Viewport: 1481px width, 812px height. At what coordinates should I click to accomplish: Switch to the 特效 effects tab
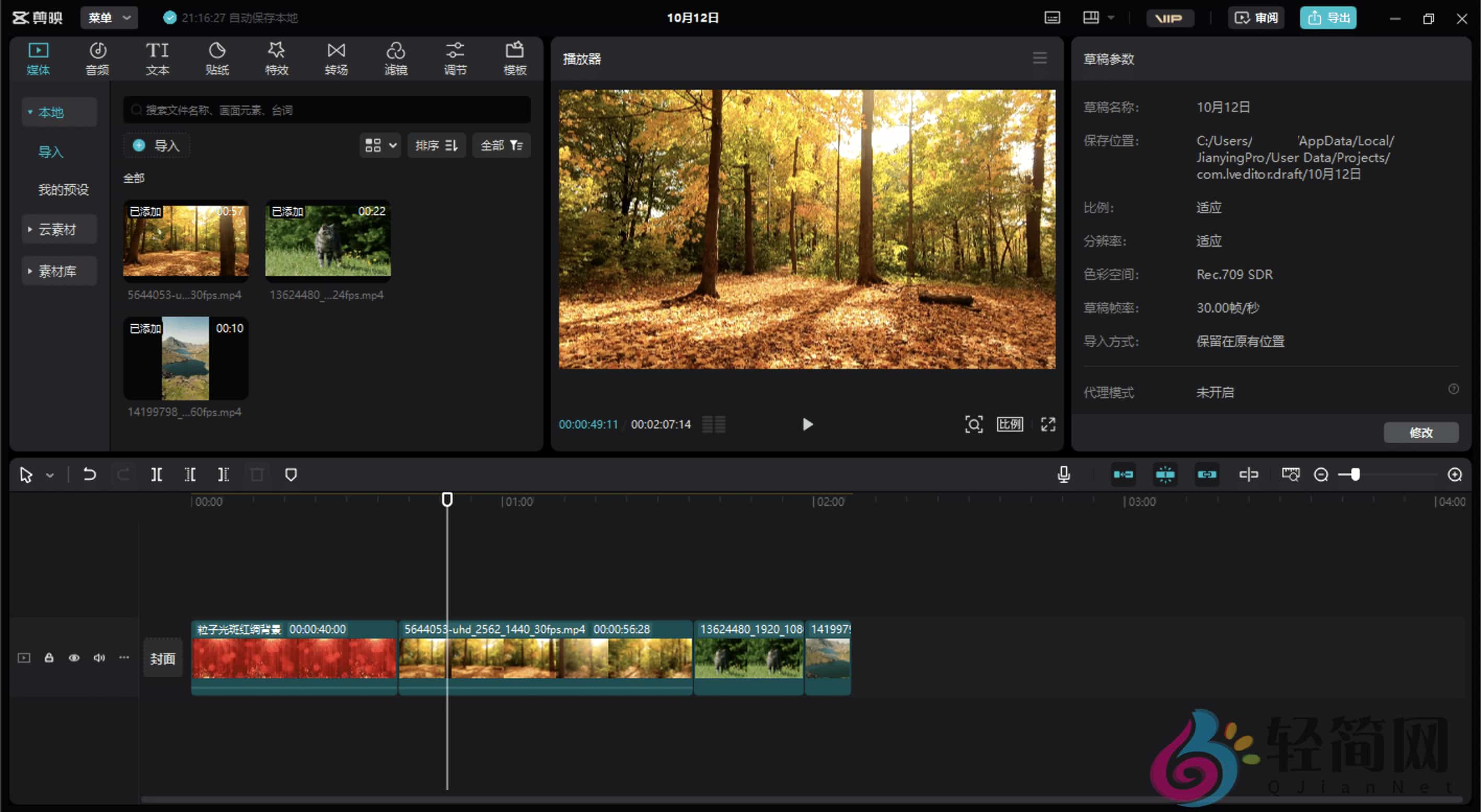pyautogui.click(x=276, y=59)
